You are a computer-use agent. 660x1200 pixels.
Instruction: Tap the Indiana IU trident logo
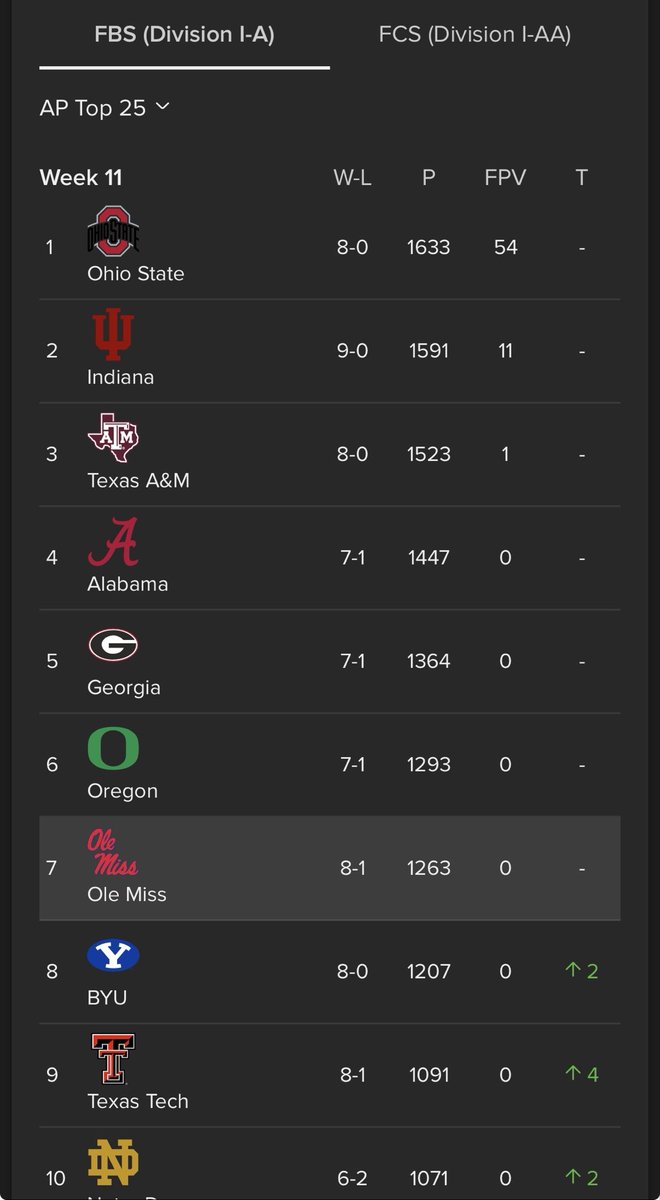[x=113, y=335]
